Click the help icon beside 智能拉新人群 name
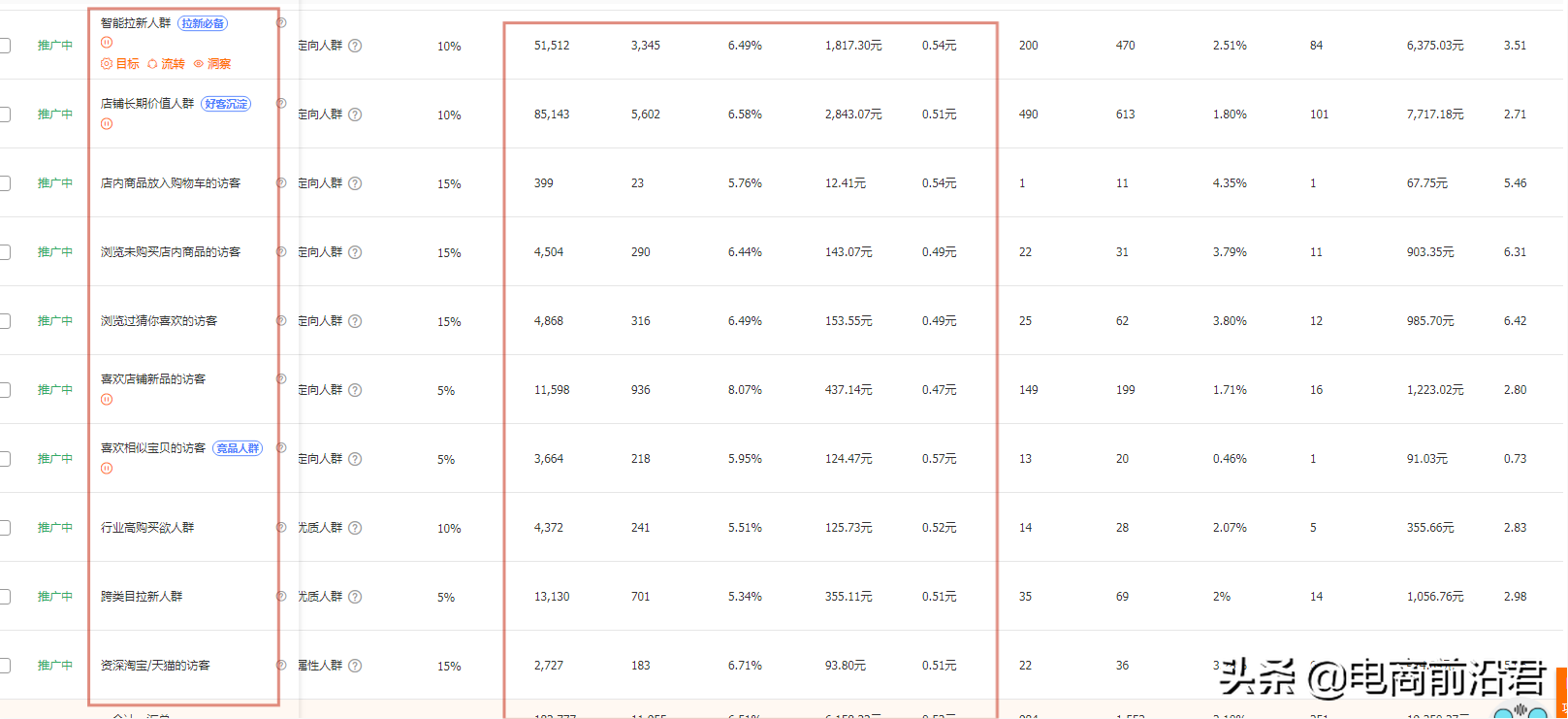This screenshot has height=719, width=1568. [x=280, y=22]
